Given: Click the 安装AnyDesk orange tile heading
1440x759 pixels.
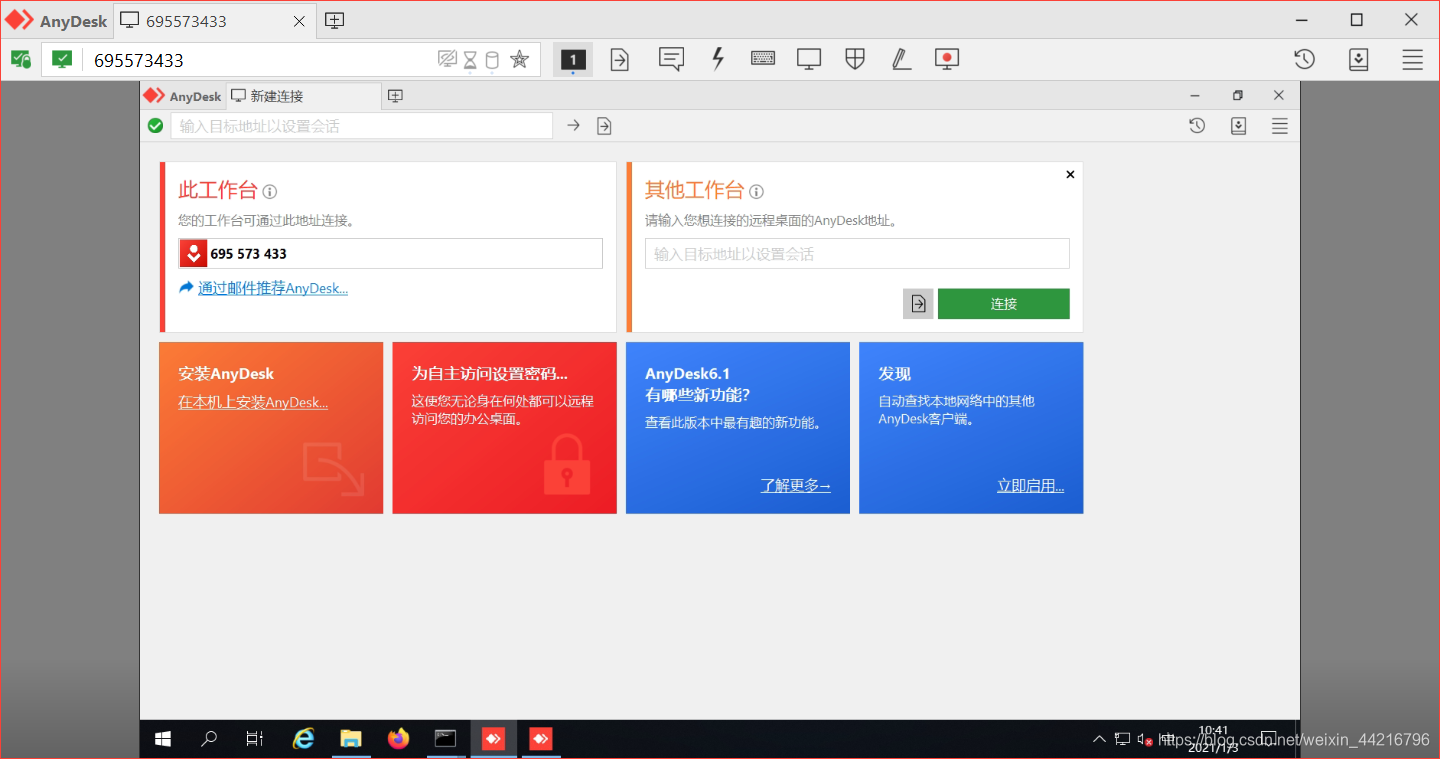Looking at the screenshot, I should pyautogui.click(x=226, y=373).
